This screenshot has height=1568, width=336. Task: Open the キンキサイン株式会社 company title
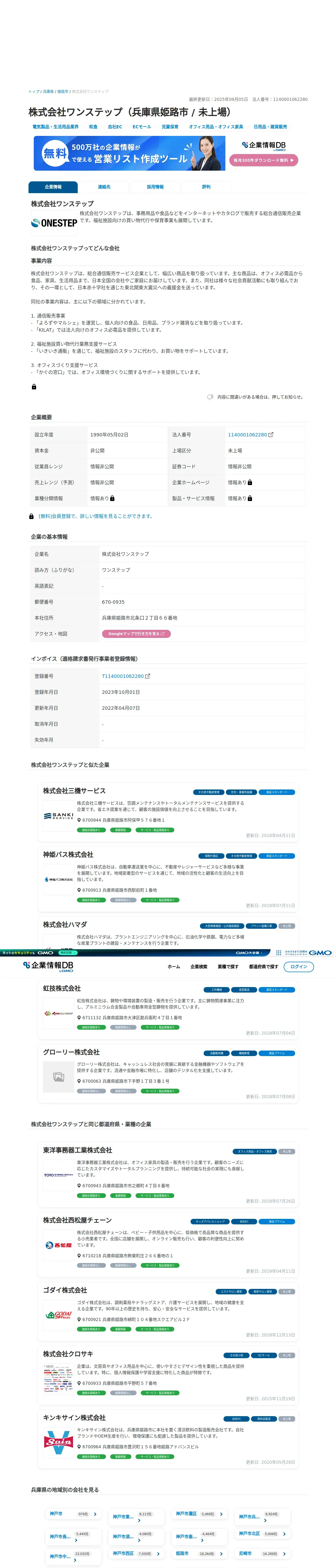point(74,1418)
